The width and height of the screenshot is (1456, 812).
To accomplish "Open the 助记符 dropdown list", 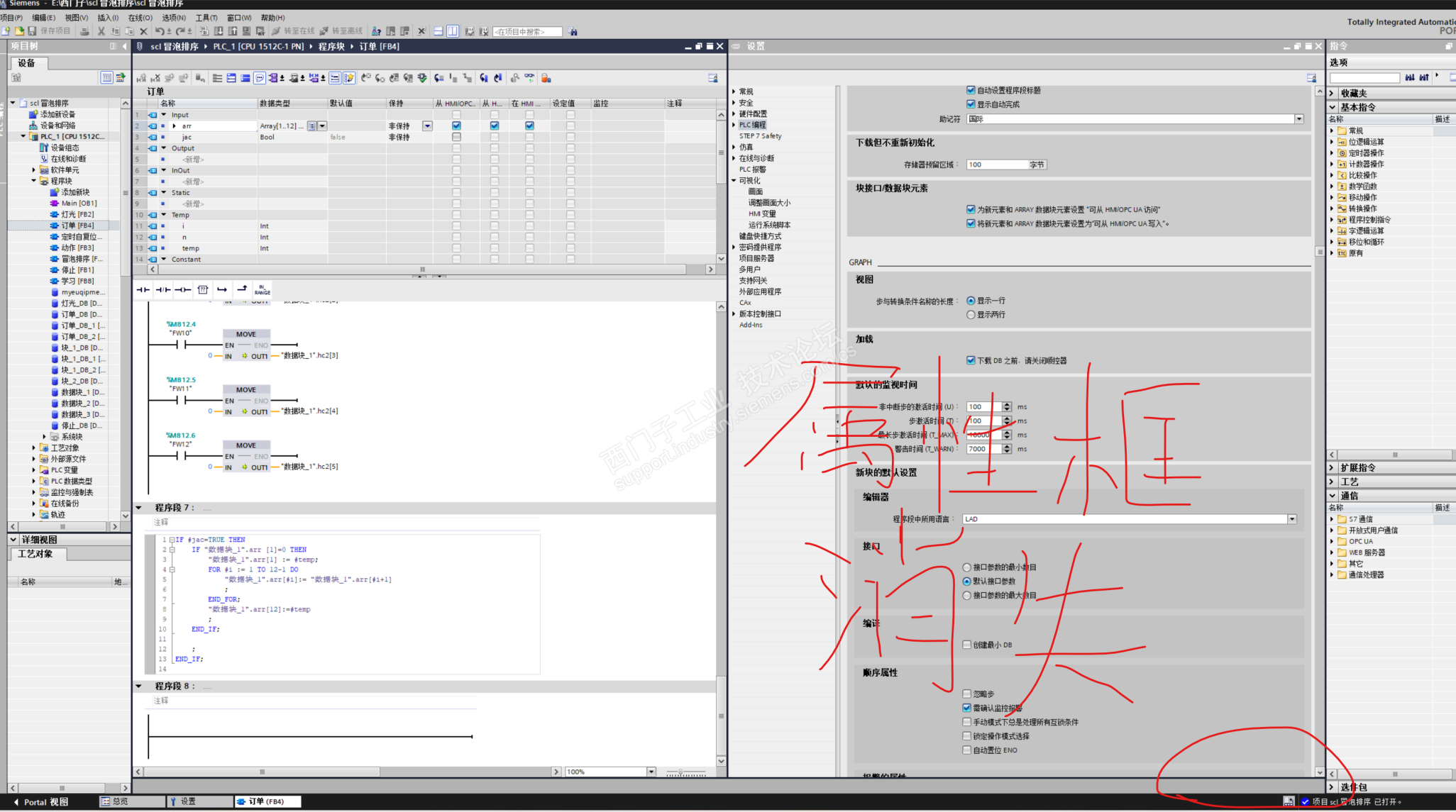I will [x=1298, y=119].
